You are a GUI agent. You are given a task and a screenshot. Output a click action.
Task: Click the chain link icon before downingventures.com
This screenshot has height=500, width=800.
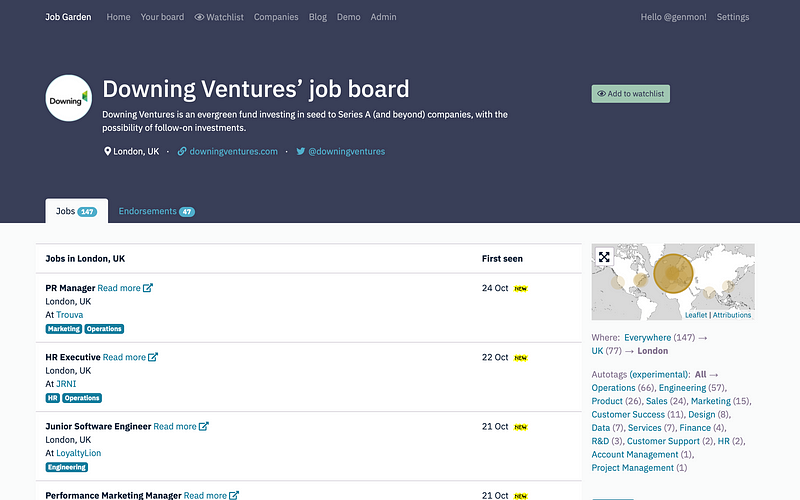[x=182, y=151]
